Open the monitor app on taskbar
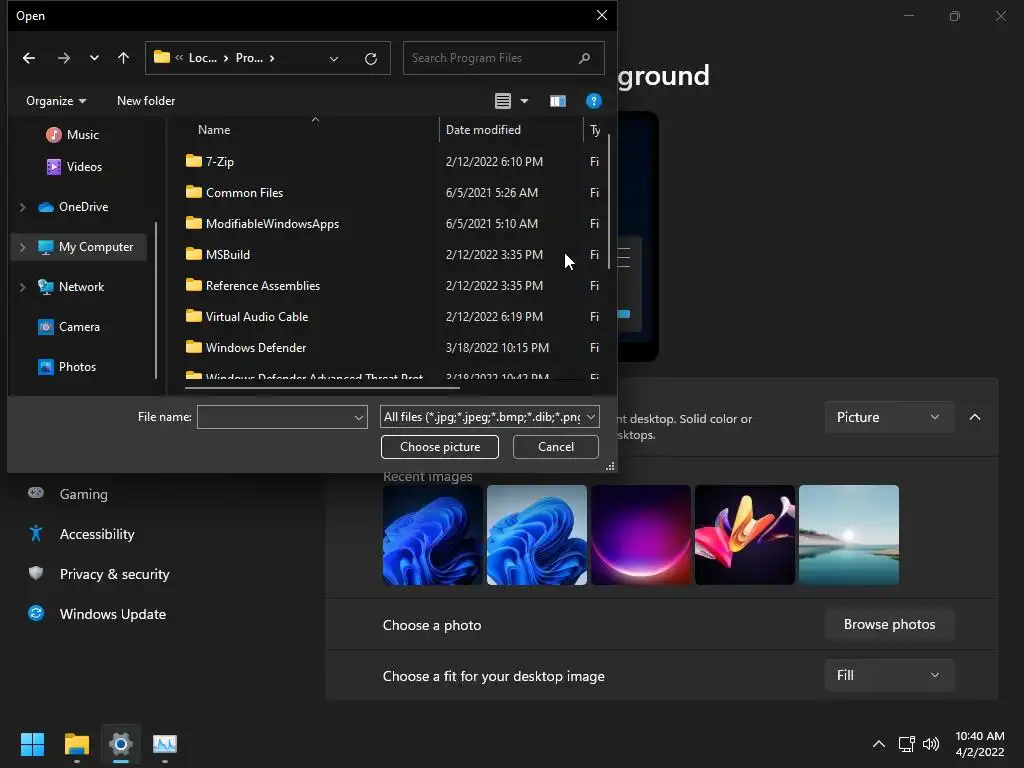The width and height of the screenshot is (1024, 768). pyautogui.click(x=165, y=744)
